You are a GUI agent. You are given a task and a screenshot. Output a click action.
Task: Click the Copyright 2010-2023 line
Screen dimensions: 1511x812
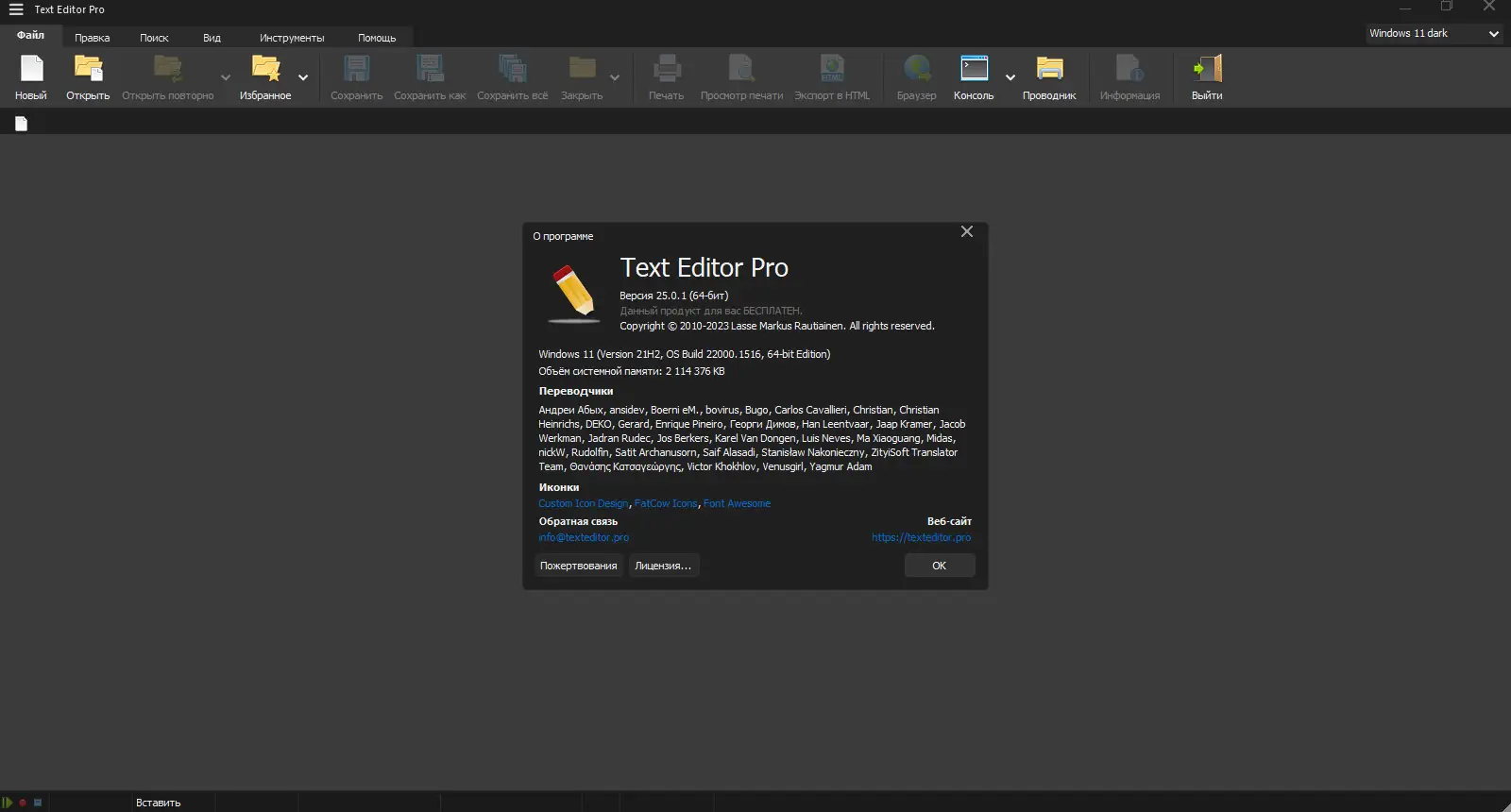click(x=777, y=326)
